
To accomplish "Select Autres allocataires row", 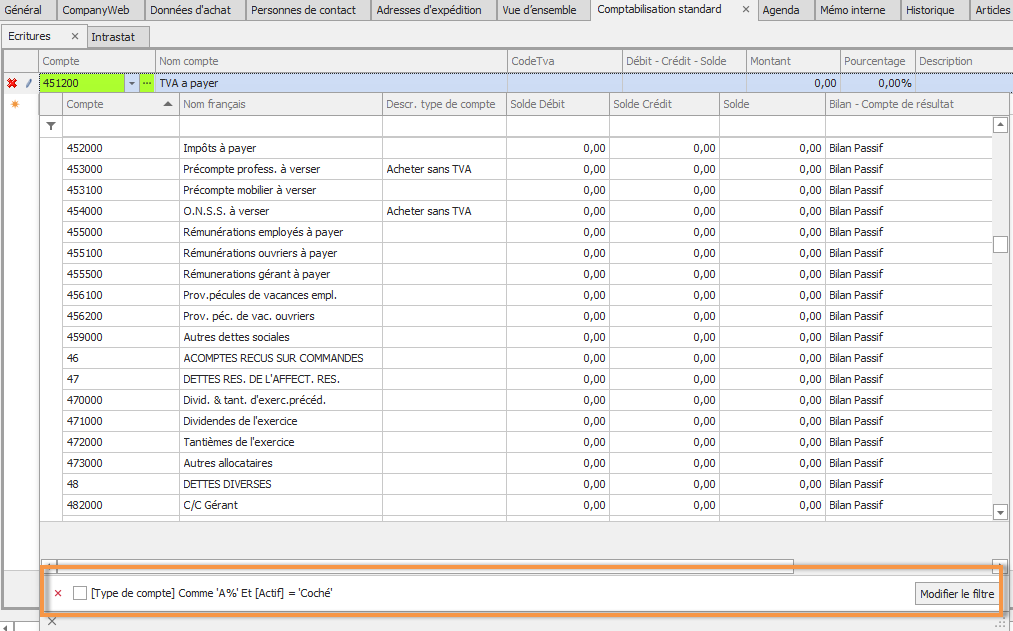I will coord(527,463).
